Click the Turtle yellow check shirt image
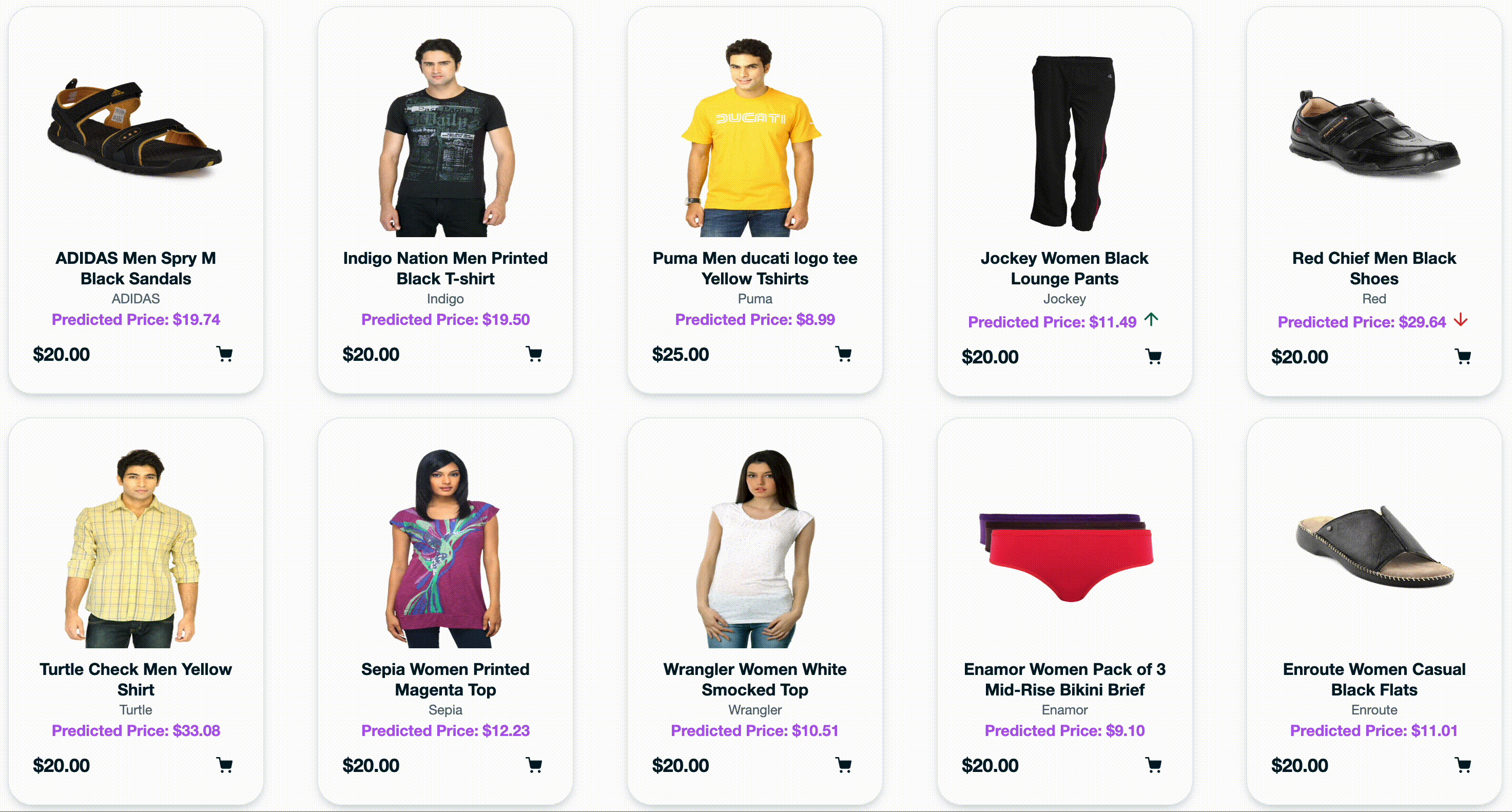 point(135,548)
